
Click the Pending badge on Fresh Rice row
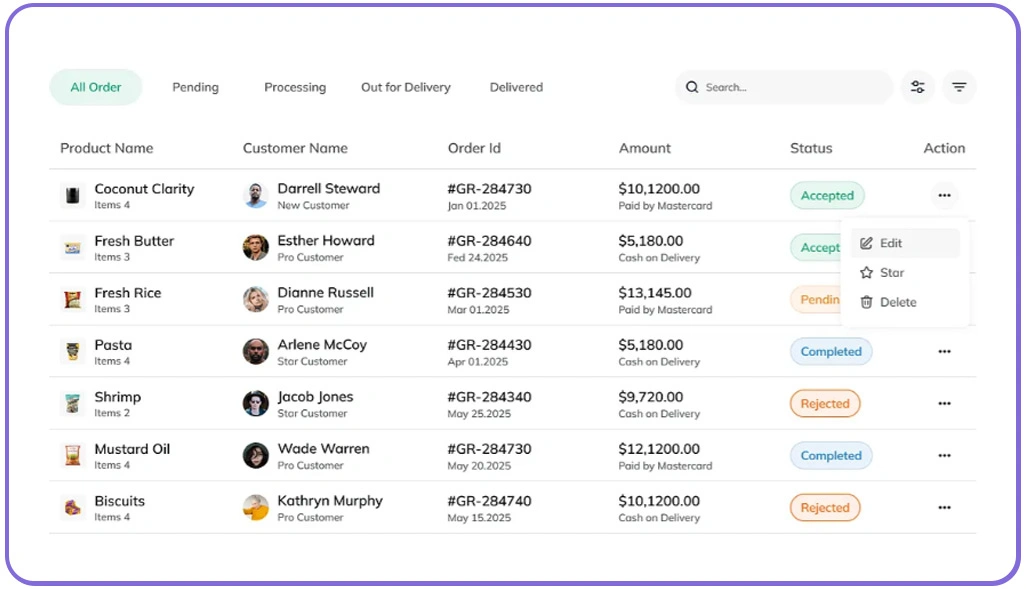pyautogui.click(x=816, y=299)
